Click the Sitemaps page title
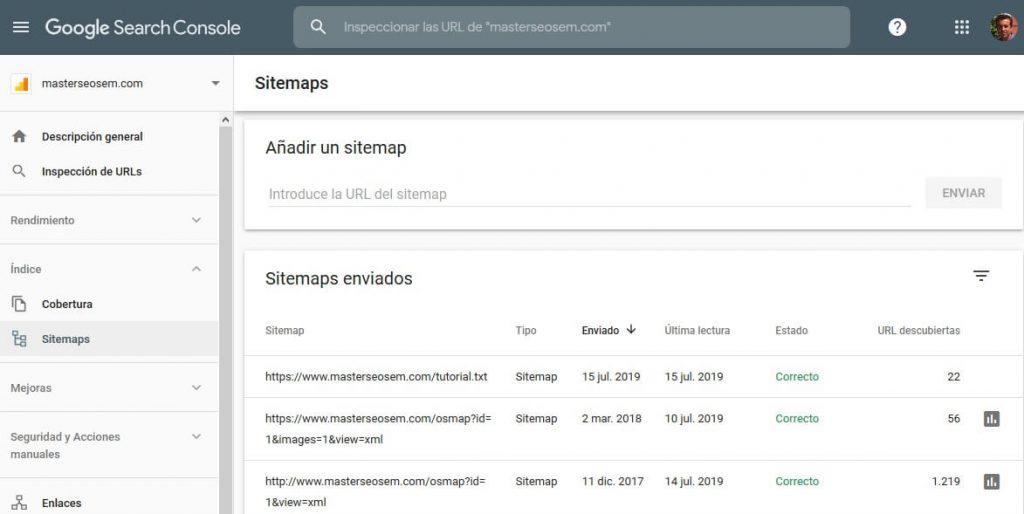This screenshot has height=514, width=1024. click(291, 83)
